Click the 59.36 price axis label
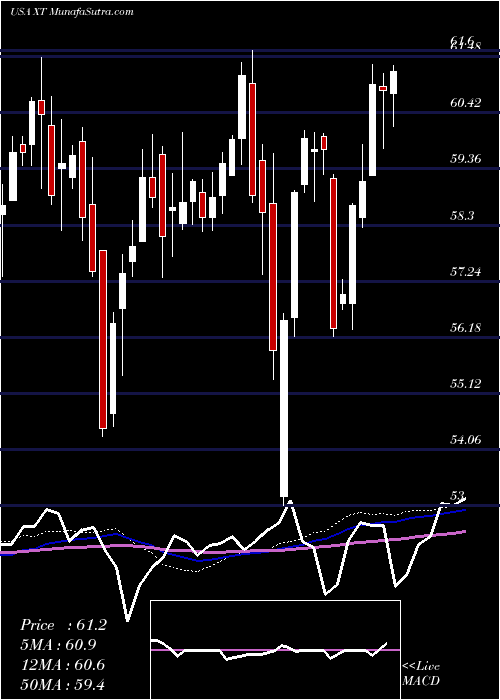This screenshot has height=700, width=500. coord(466,159)
